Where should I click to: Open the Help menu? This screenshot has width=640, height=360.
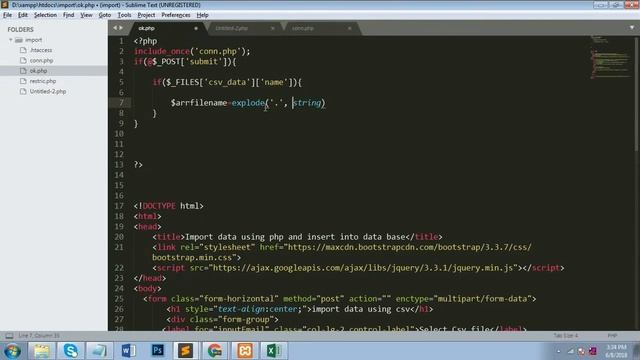202,15
